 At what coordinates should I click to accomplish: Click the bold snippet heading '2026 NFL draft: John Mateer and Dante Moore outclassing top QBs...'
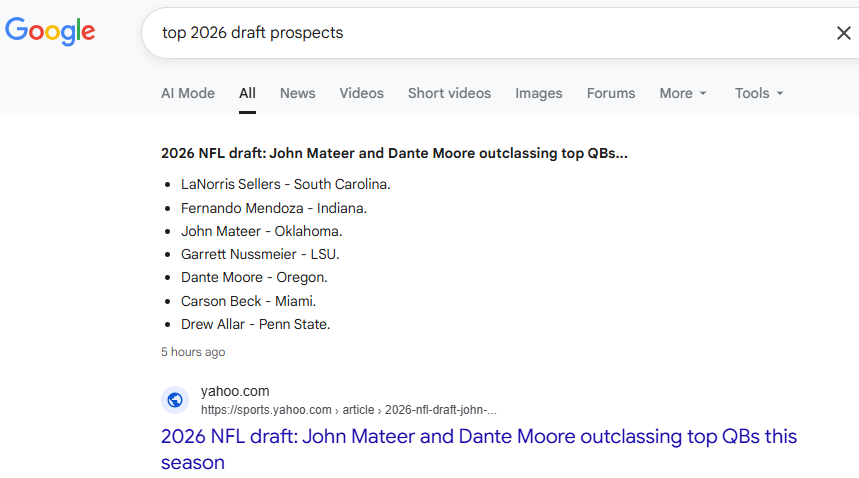click(x=394, y=153)
